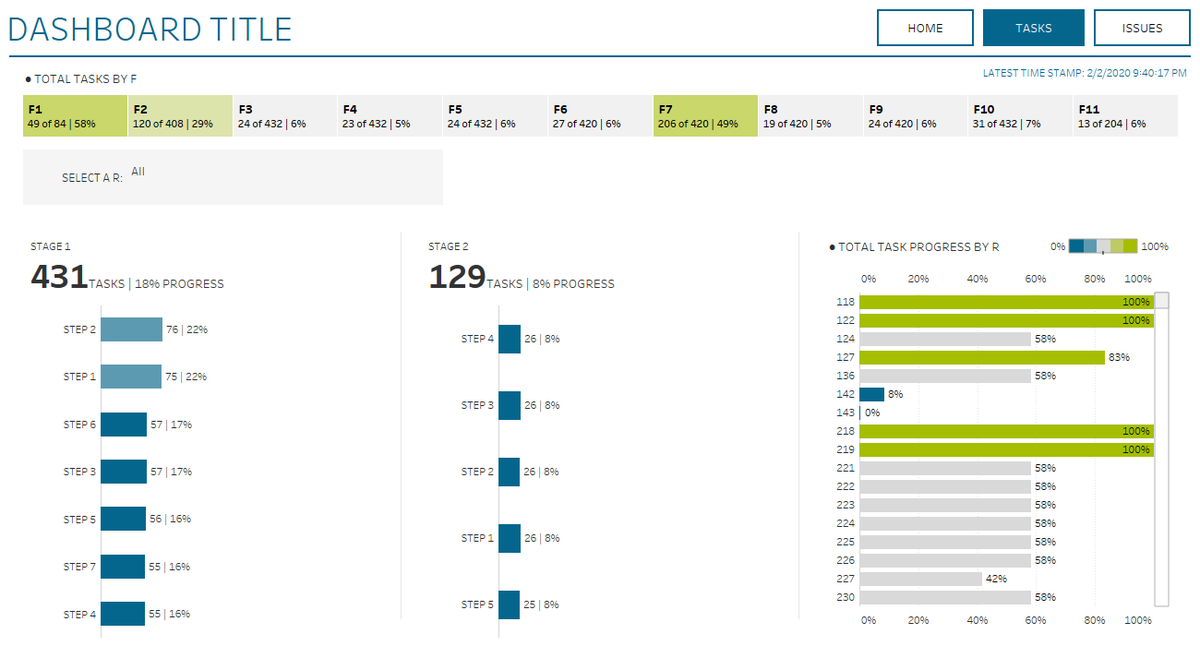1200x646 pixels.
Task: Click the STEP 7 bar in Stage 1
Action: tap(123, 566)
